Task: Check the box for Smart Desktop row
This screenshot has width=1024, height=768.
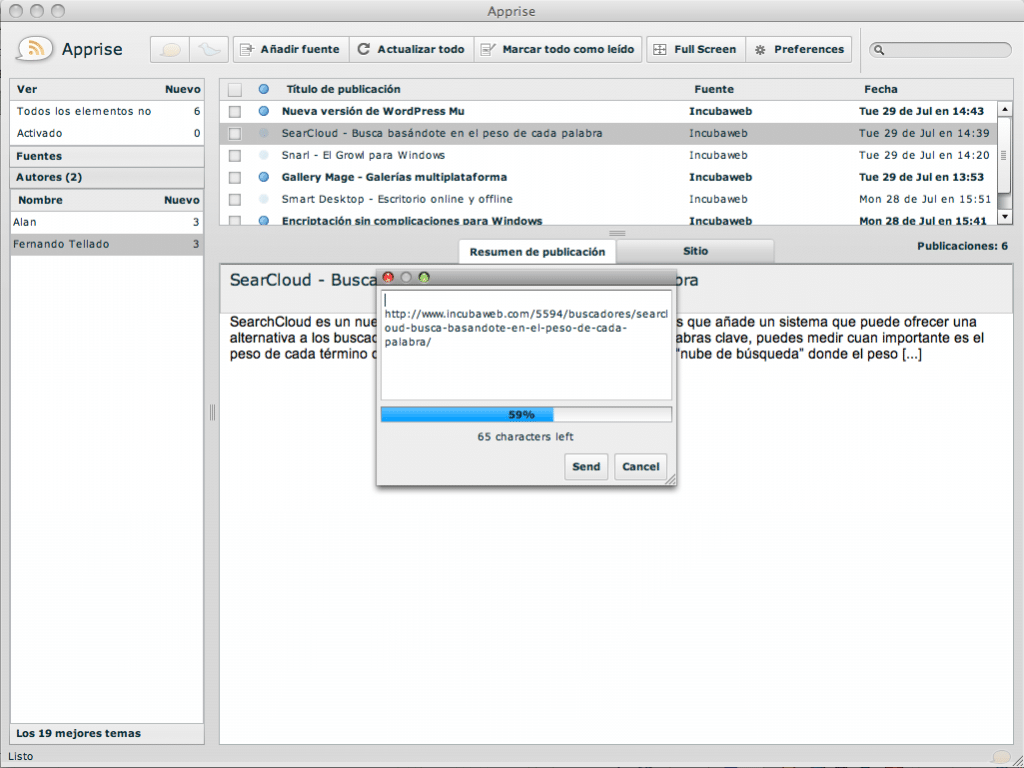Action: point(235,200)
